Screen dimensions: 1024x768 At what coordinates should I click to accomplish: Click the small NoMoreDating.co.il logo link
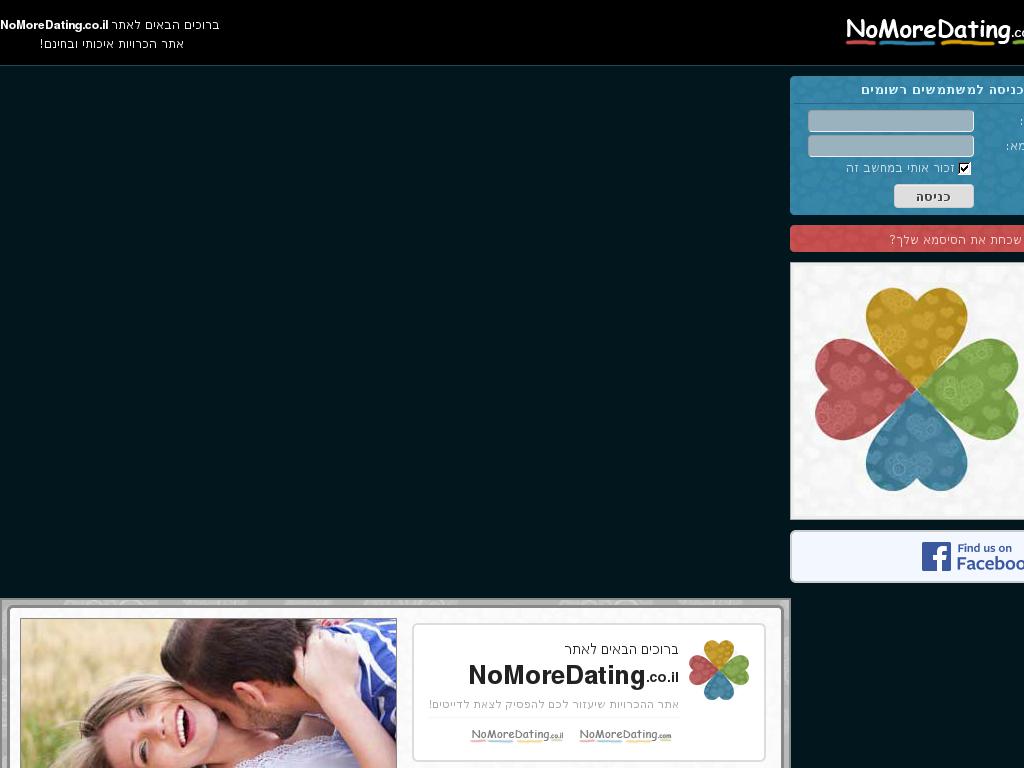[517, 735]
